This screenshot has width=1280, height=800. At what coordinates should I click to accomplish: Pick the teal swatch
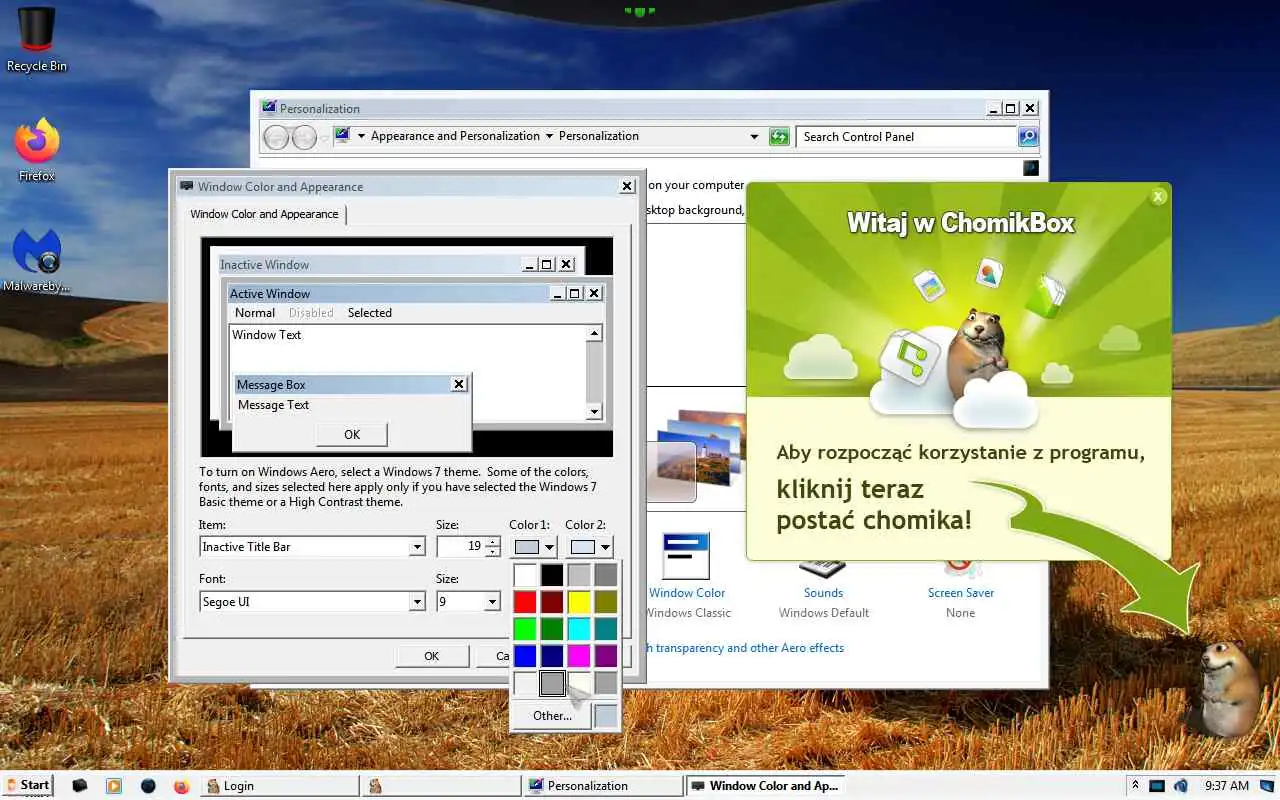click(x=606, y=629)
